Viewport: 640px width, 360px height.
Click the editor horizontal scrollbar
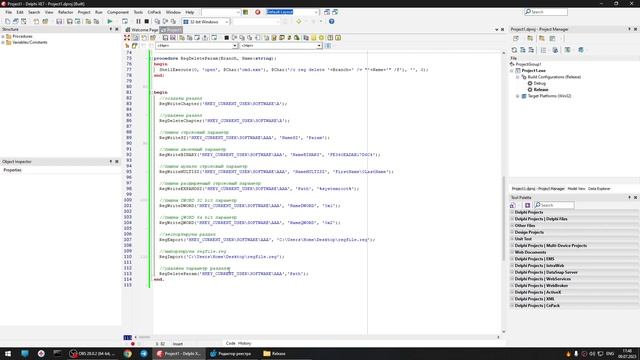[316, 337]
